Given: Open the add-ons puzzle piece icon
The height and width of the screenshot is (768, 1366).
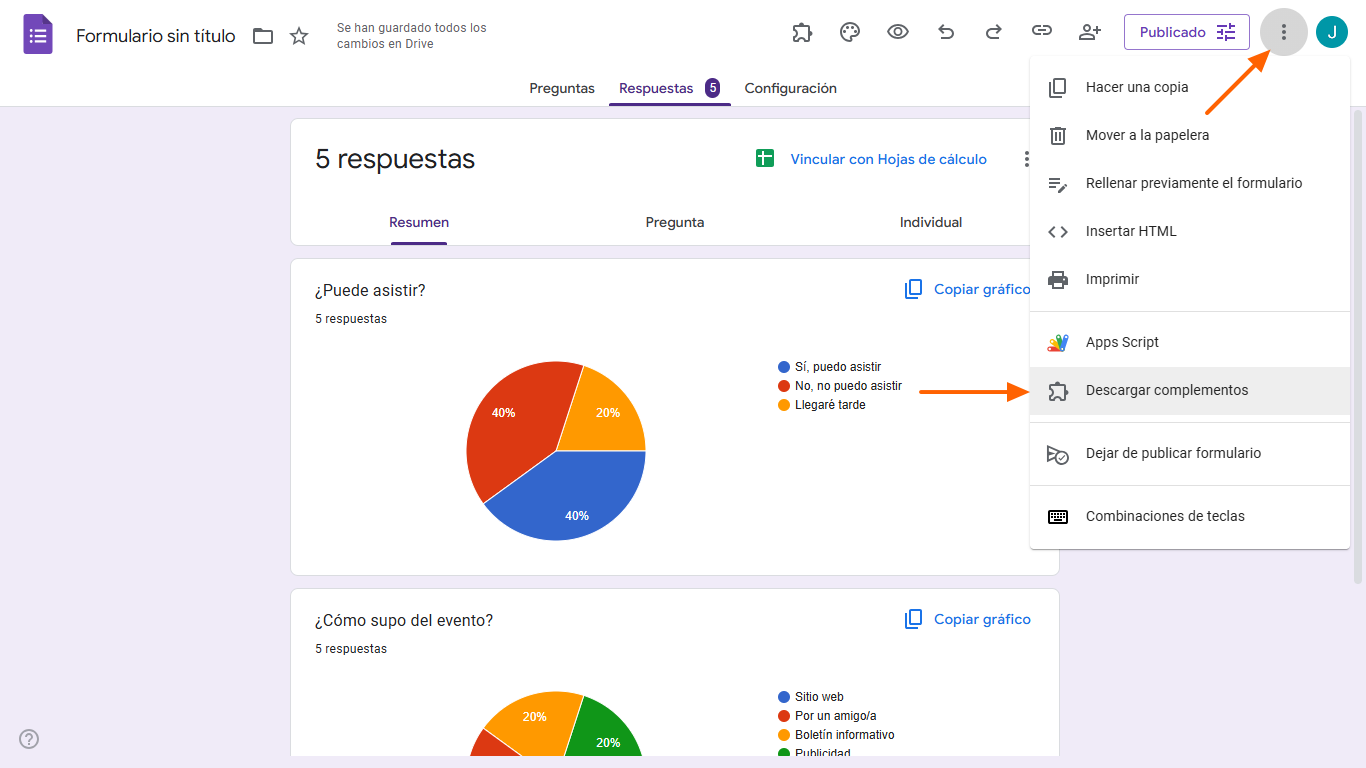Looking at the screenshot, I should [x=802, y=31].
